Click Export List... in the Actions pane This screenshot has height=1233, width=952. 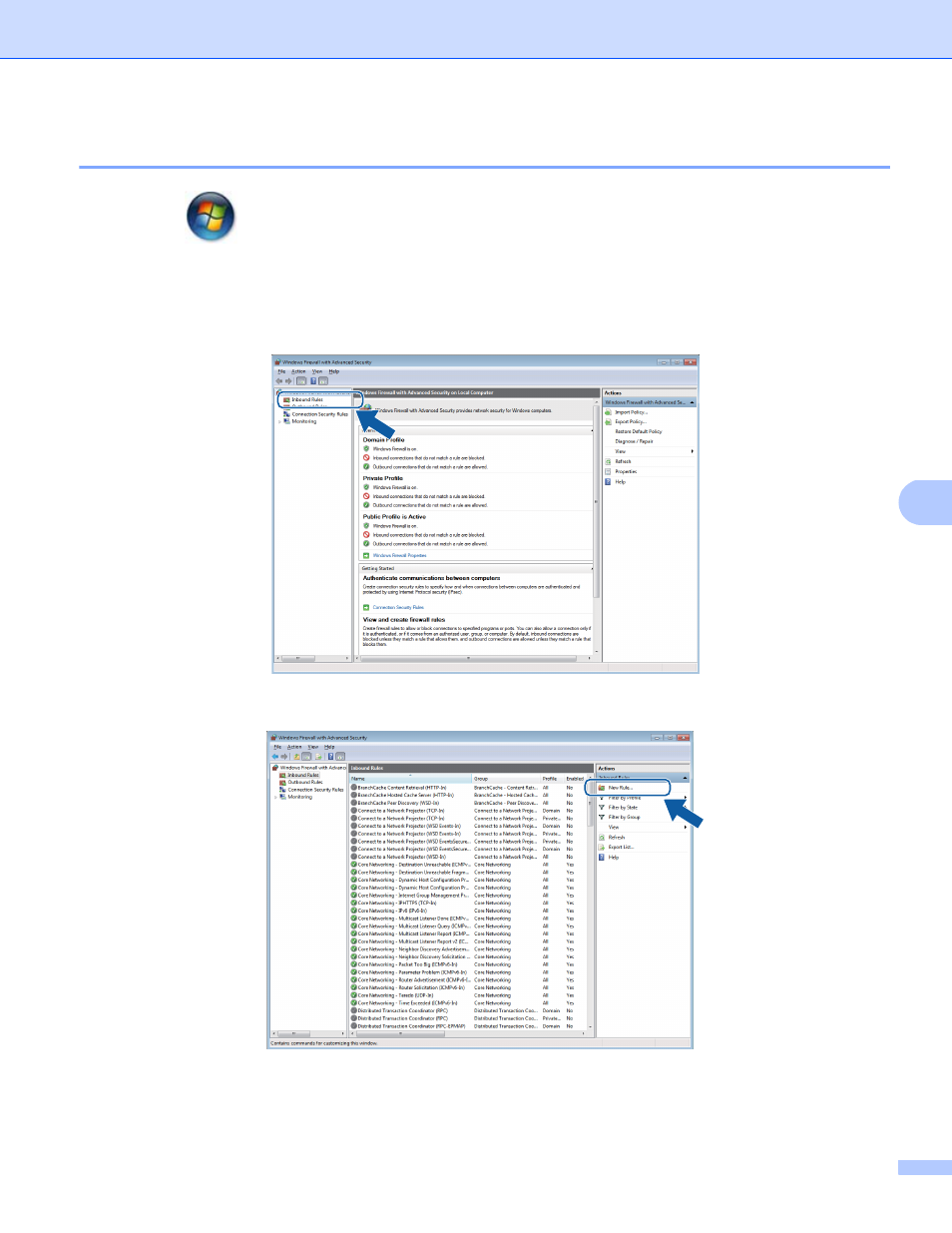(622, 847)
